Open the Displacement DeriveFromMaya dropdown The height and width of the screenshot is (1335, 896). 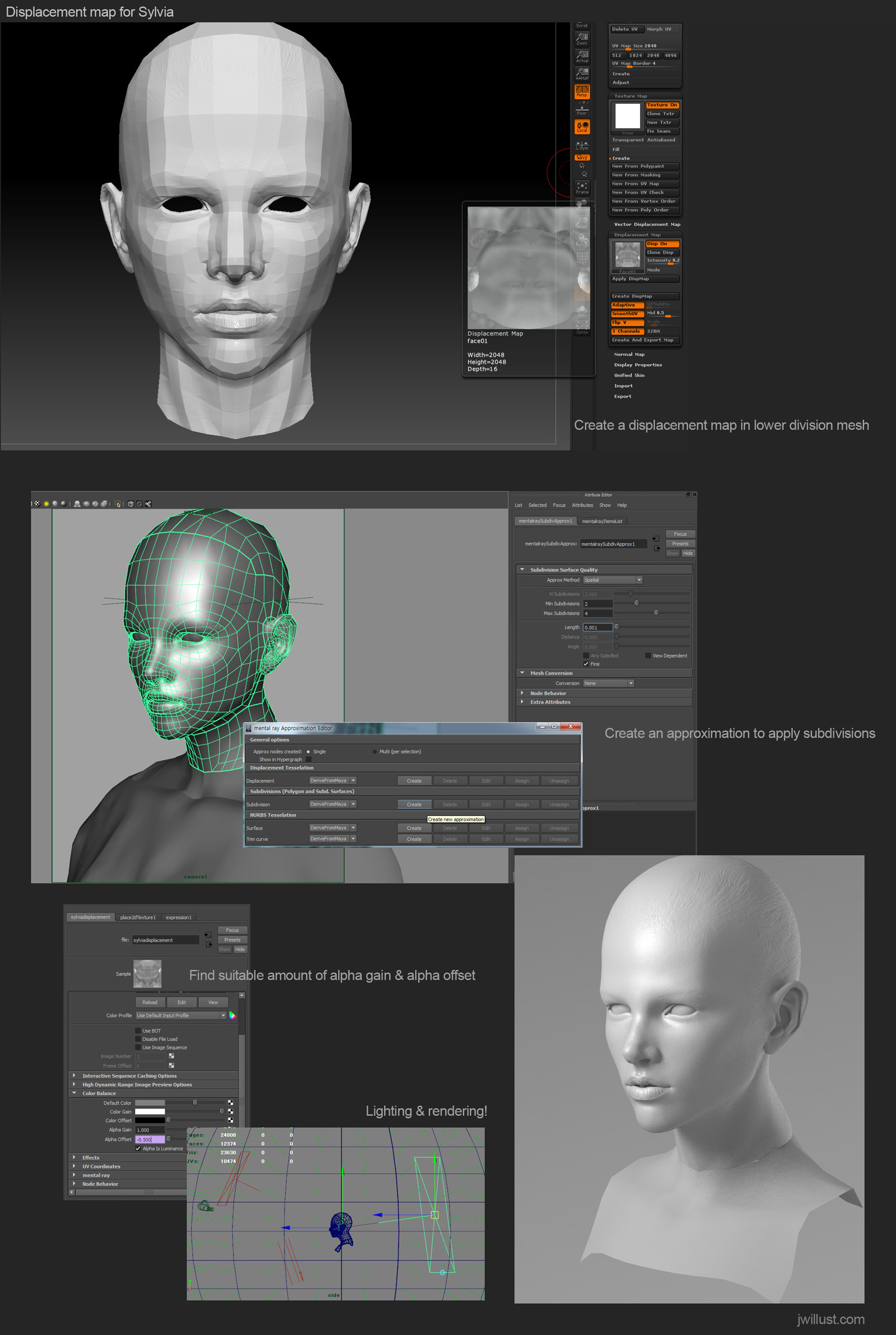[x=333, y=780]
